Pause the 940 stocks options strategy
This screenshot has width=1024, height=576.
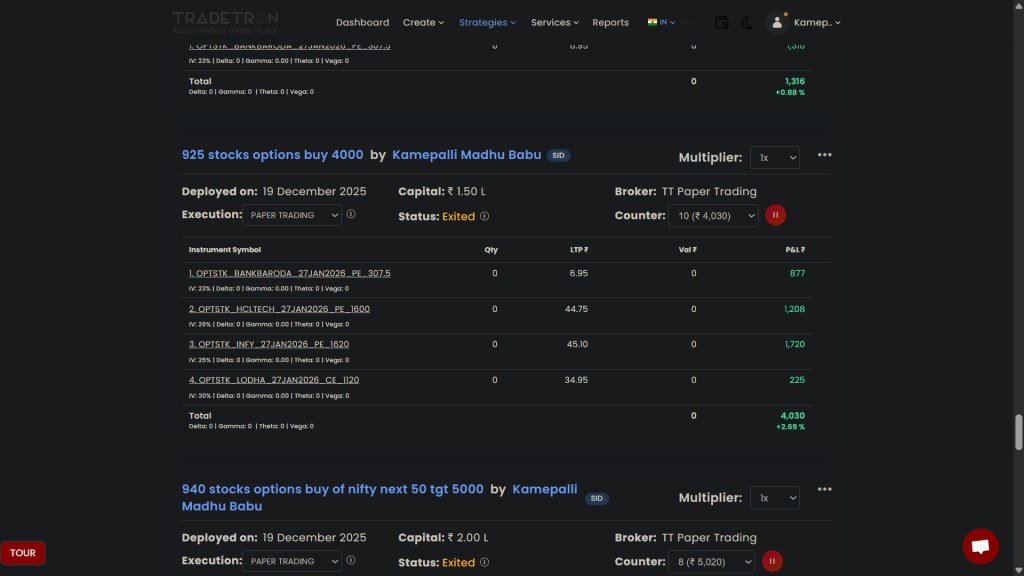(x=772, y=562)
